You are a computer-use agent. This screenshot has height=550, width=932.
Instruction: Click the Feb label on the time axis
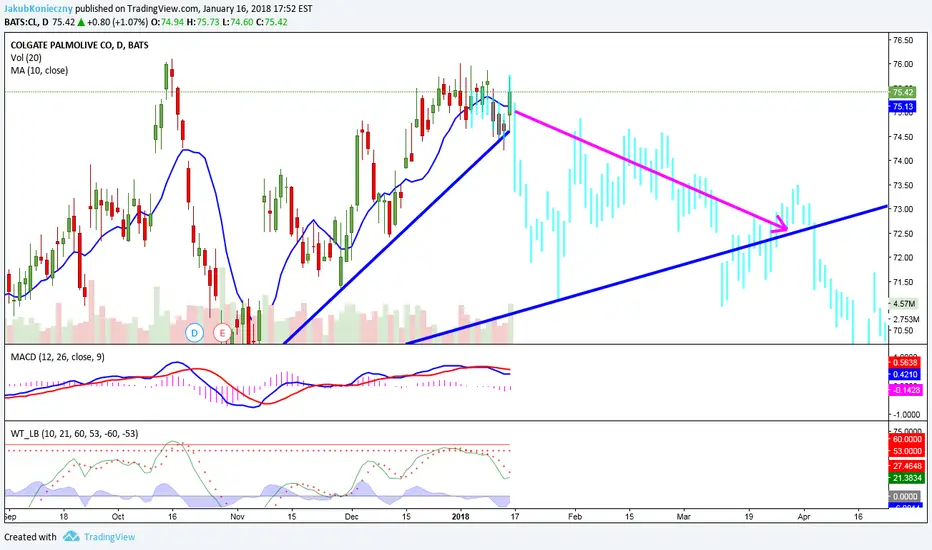(575, 517)
